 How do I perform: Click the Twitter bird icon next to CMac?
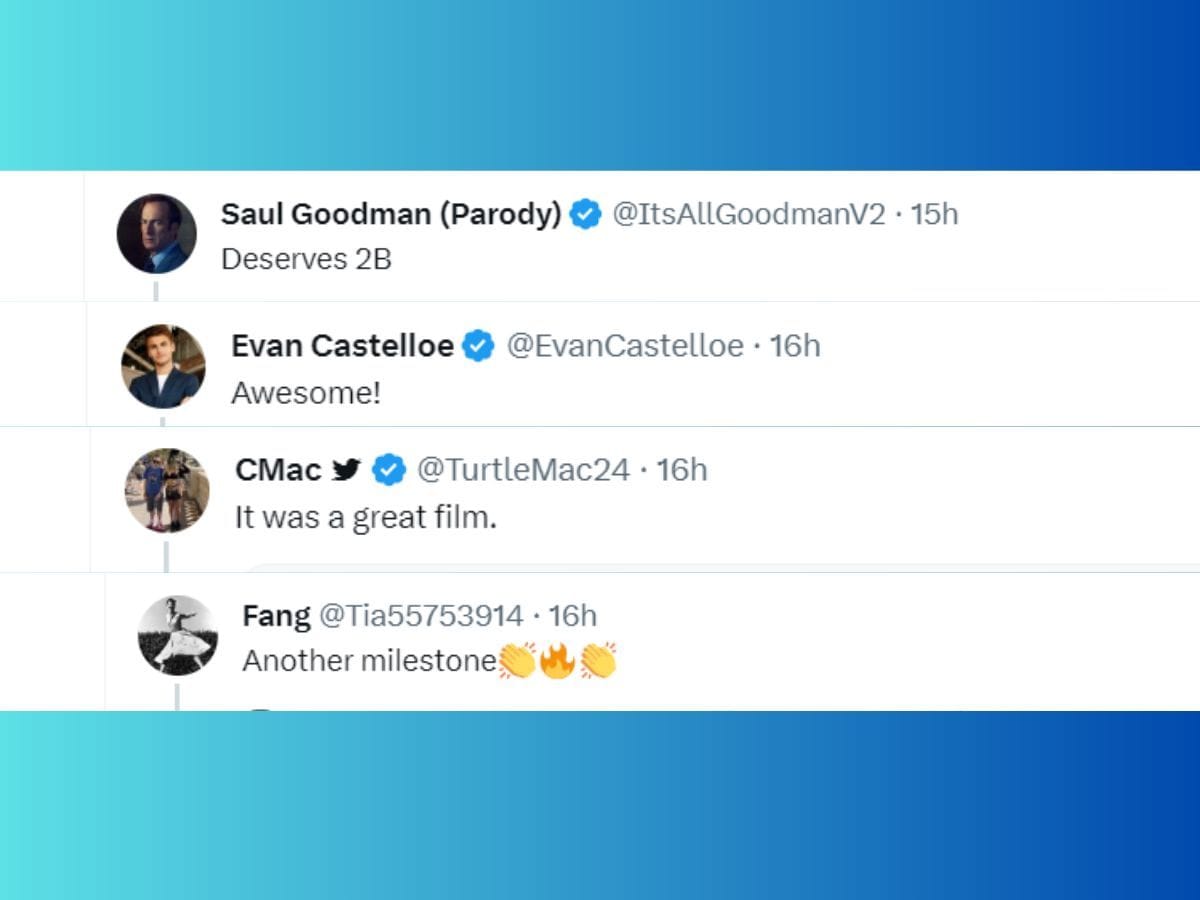tap(346, 469)
